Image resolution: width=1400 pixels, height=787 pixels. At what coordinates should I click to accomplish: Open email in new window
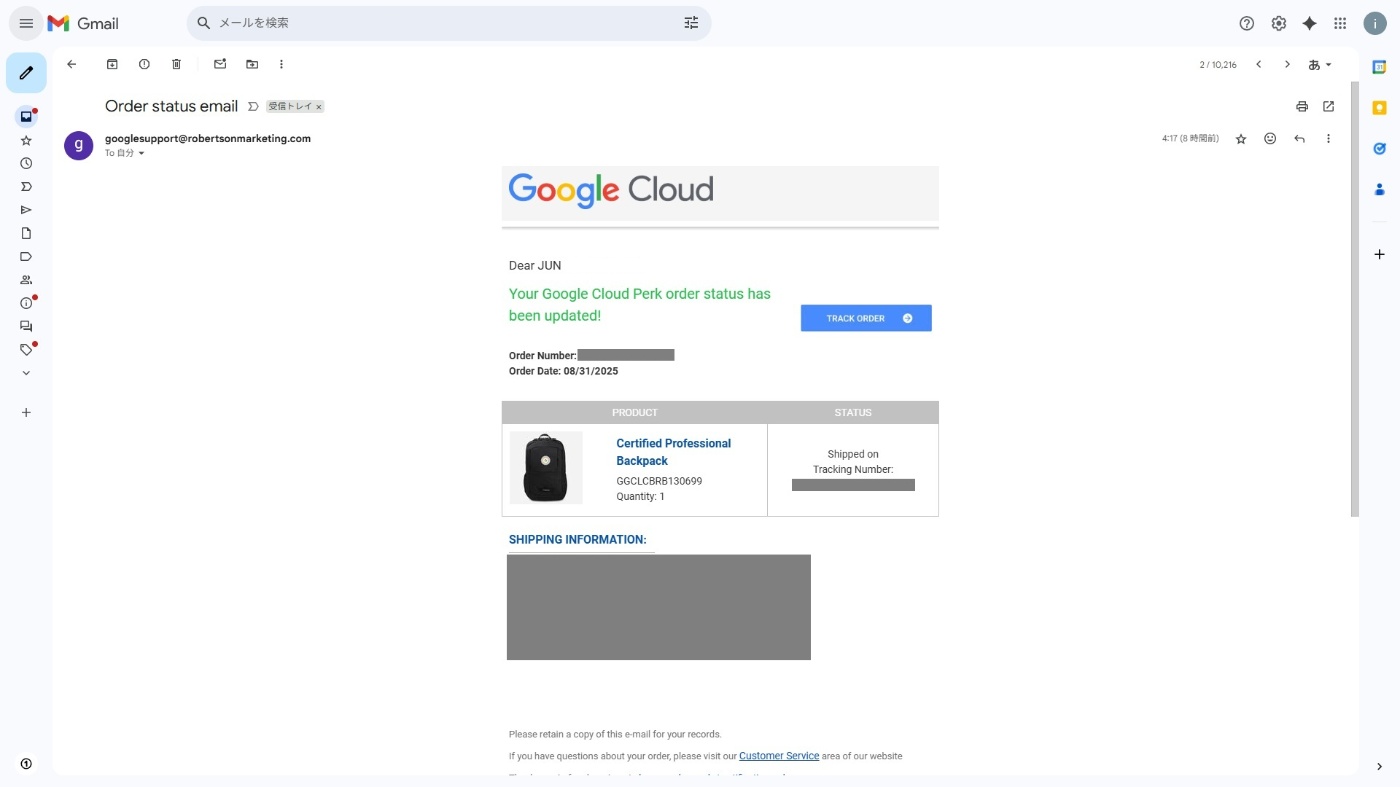tap(1328, 106)
